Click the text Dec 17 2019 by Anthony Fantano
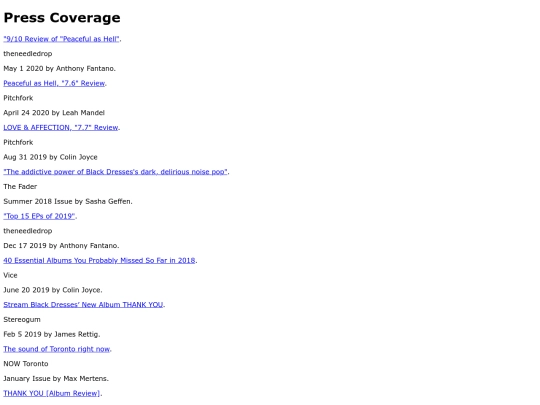This screenshot has height=405, width=540. (61, 246)
